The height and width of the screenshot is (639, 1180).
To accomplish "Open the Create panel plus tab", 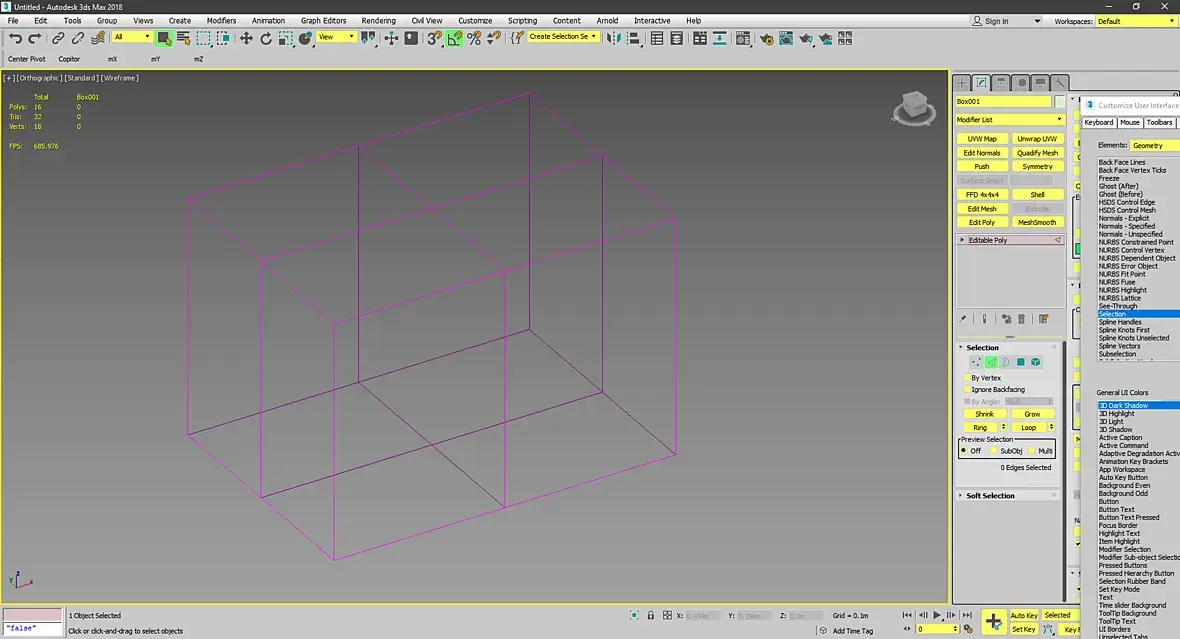I will pyautogui.click(x=962, y=83).
